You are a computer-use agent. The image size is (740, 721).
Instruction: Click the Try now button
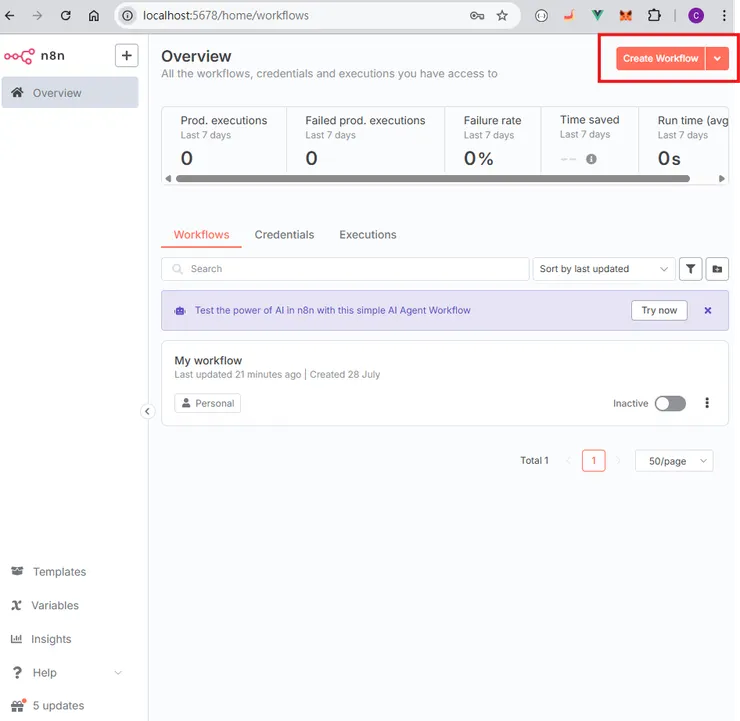[x=659, y=310]
